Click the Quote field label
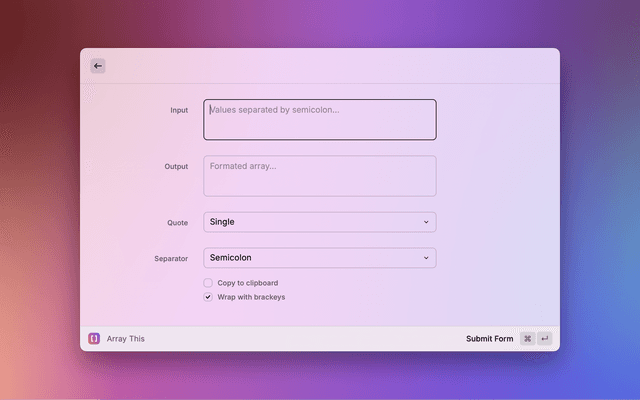The image size is (640, 400). (177, 223)
